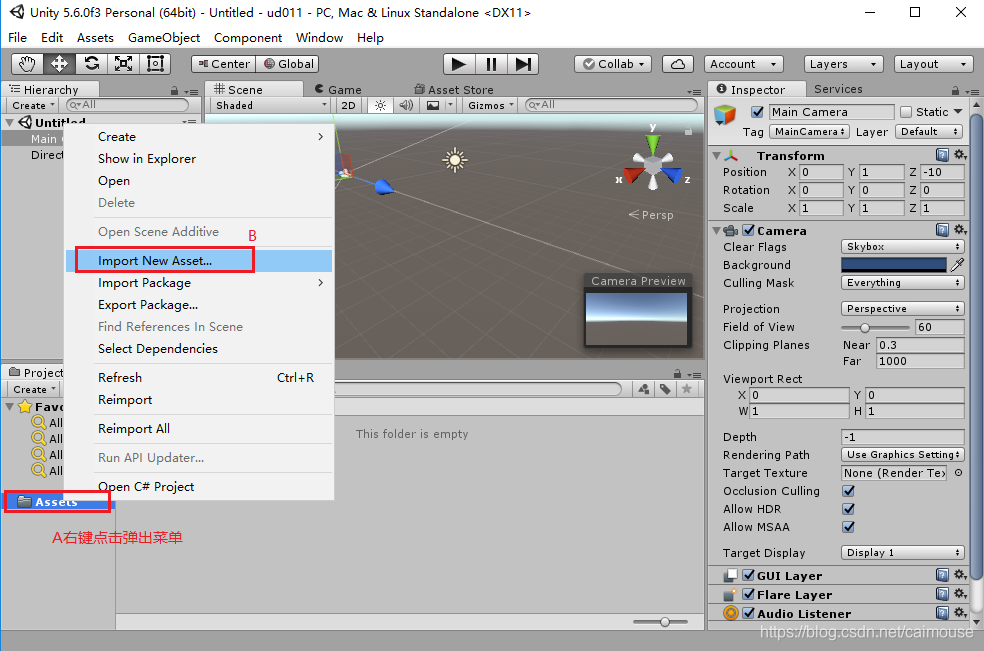Open the Layout dropdown in toolbar

coord(933,64)
